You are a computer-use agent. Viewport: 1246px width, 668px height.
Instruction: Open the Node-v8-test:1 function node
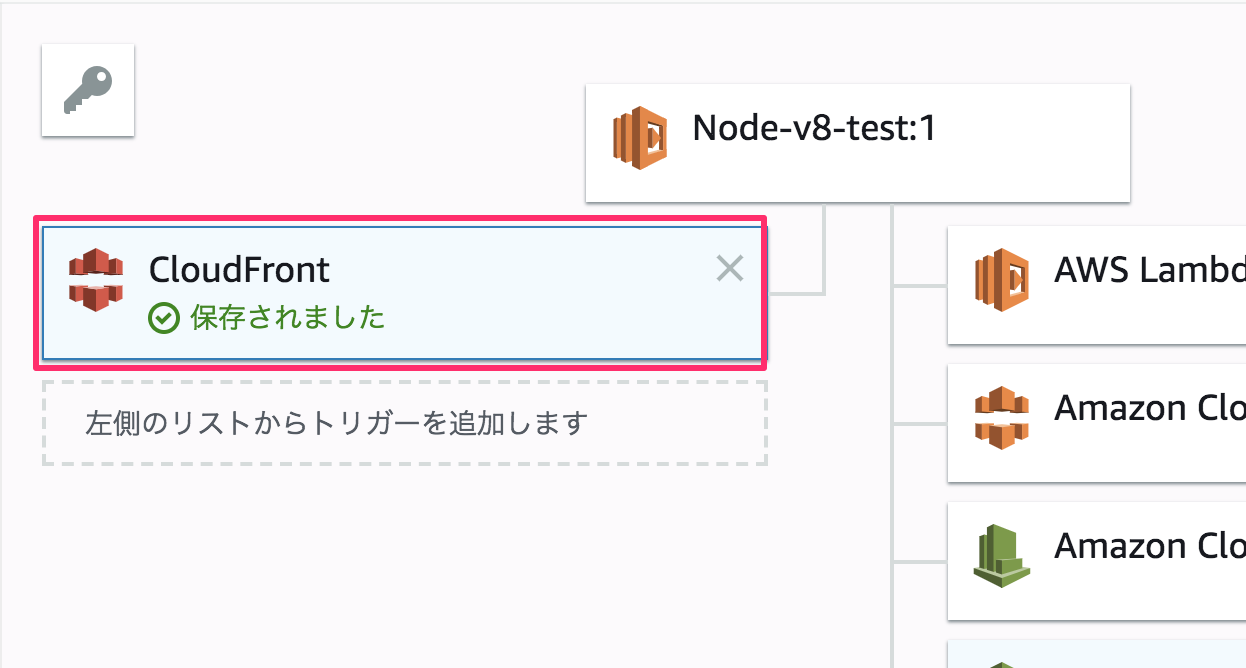pyautogui.click(x=858, y=143)
